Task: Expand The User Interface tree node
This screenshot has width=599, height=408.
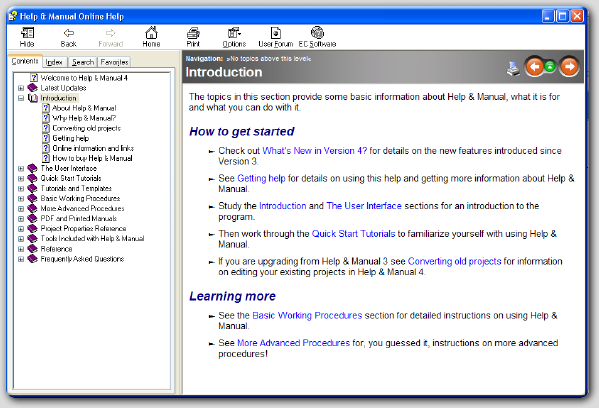Action: pos(21,168)
